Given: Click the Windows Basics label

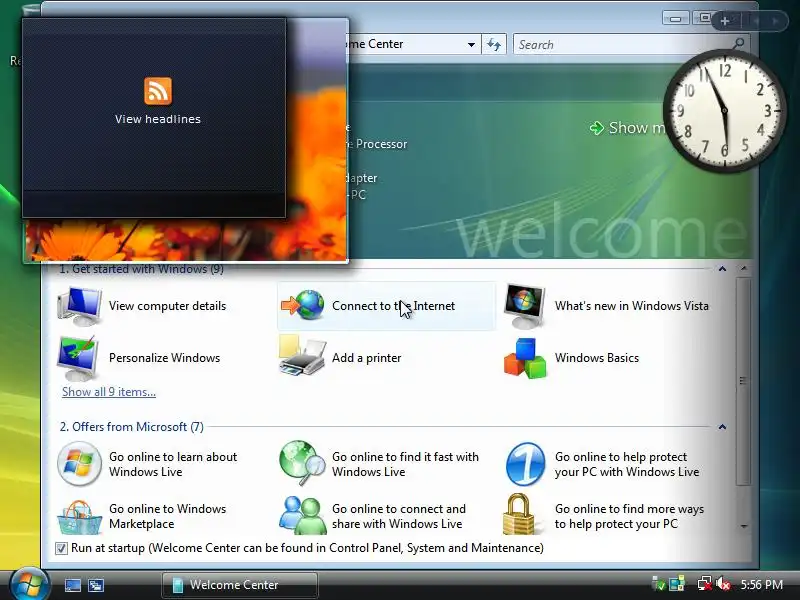Looking at the screenshot, I should [597, 358].
